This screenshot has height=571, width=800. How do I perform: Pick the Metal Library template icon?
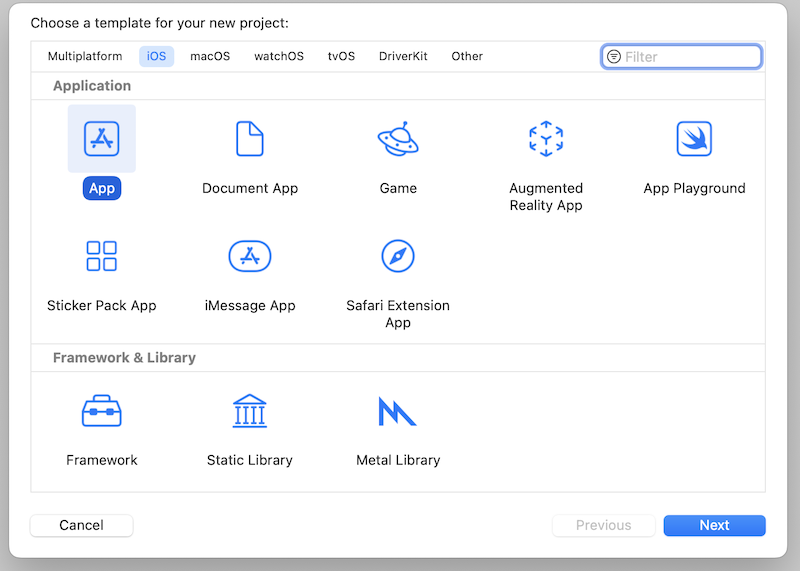click(398, 411)
